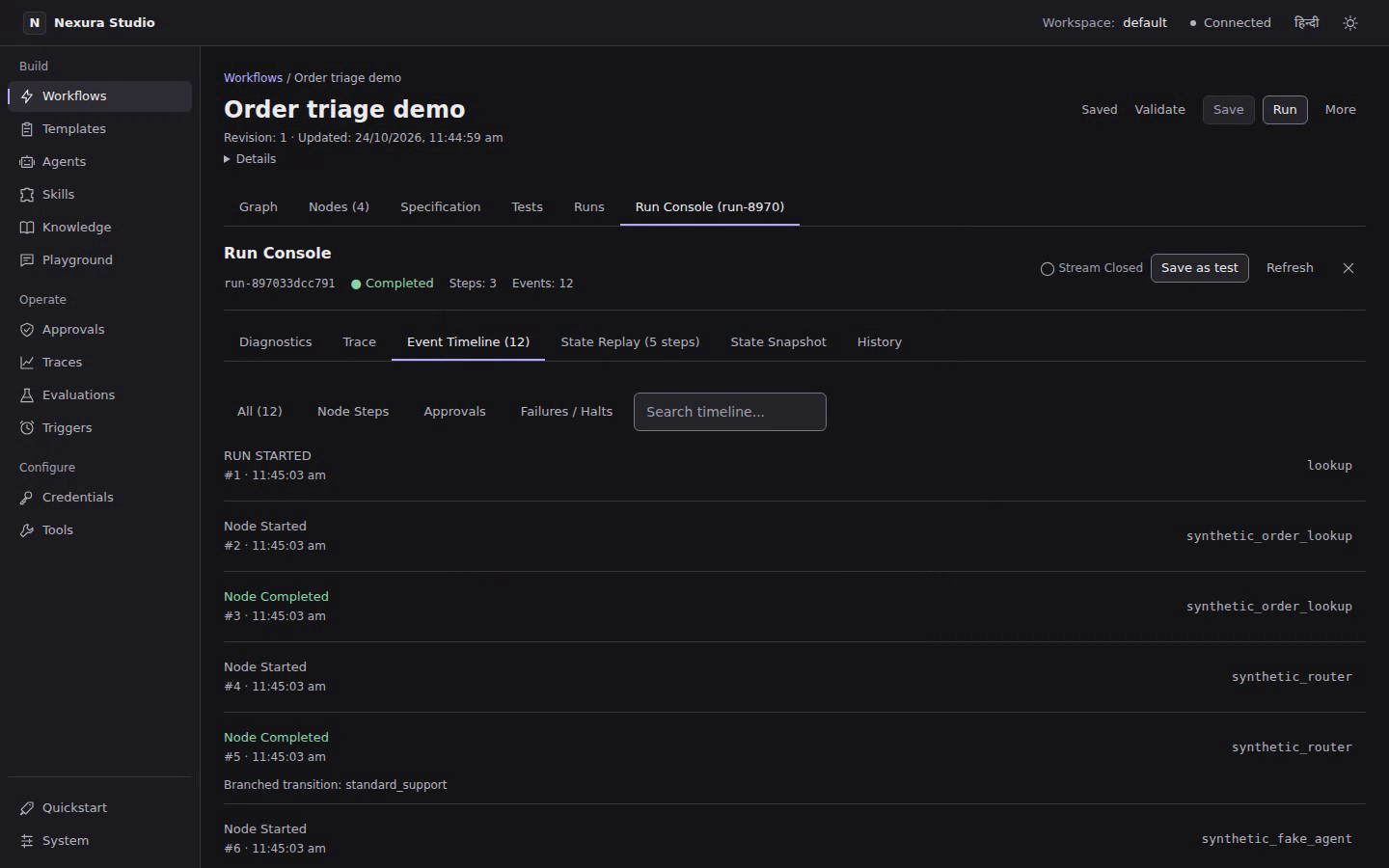
Task: Filter timeline by Failures / Halts
Action: coord(566,412)
